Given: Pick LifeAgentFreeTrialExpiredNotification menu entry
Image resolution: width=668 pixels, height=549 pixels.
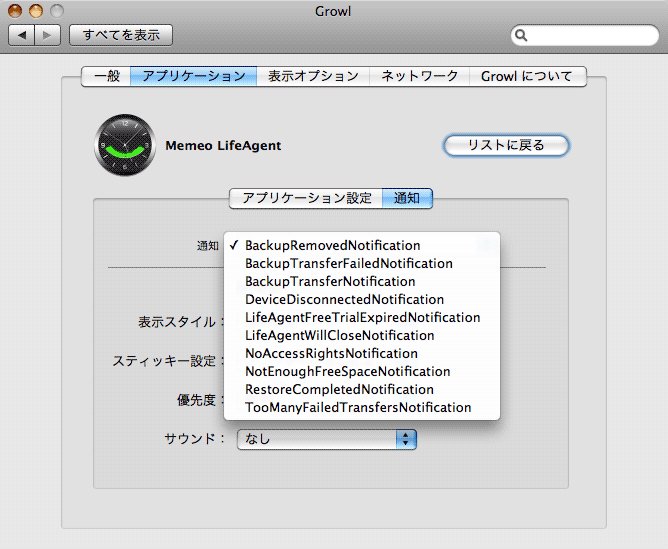Looking at the screenshot, I should click(x=362, y=317).
